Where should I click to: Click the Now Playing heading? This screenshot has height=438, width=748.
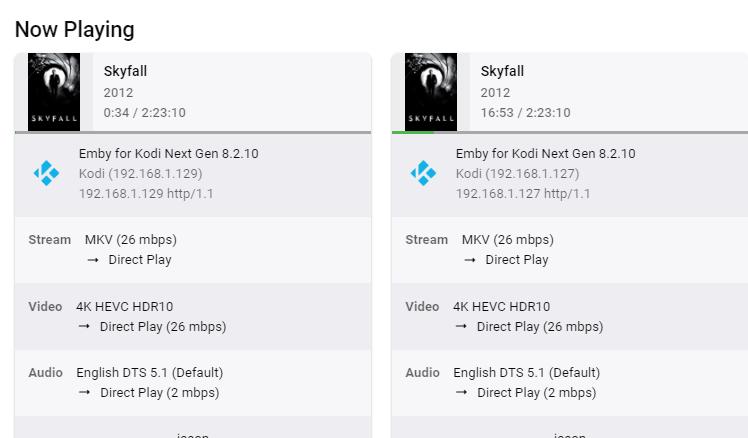75,29
